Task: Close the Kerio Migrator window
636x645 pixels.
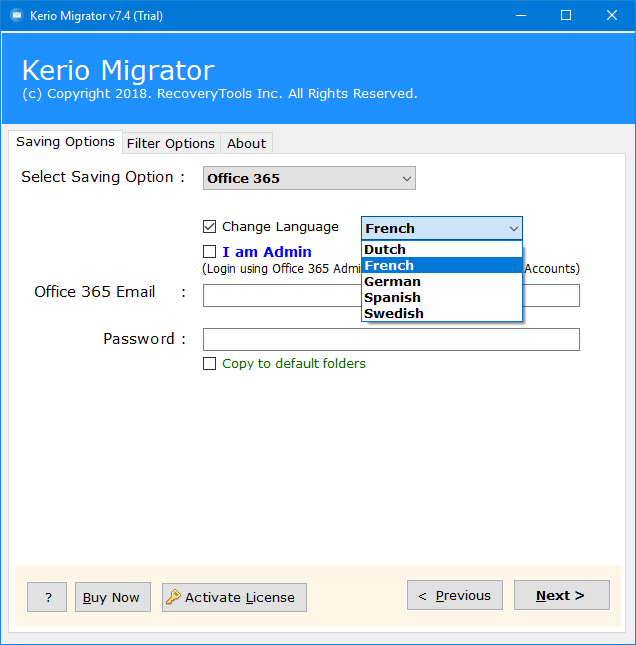Action: coord(612,16)
